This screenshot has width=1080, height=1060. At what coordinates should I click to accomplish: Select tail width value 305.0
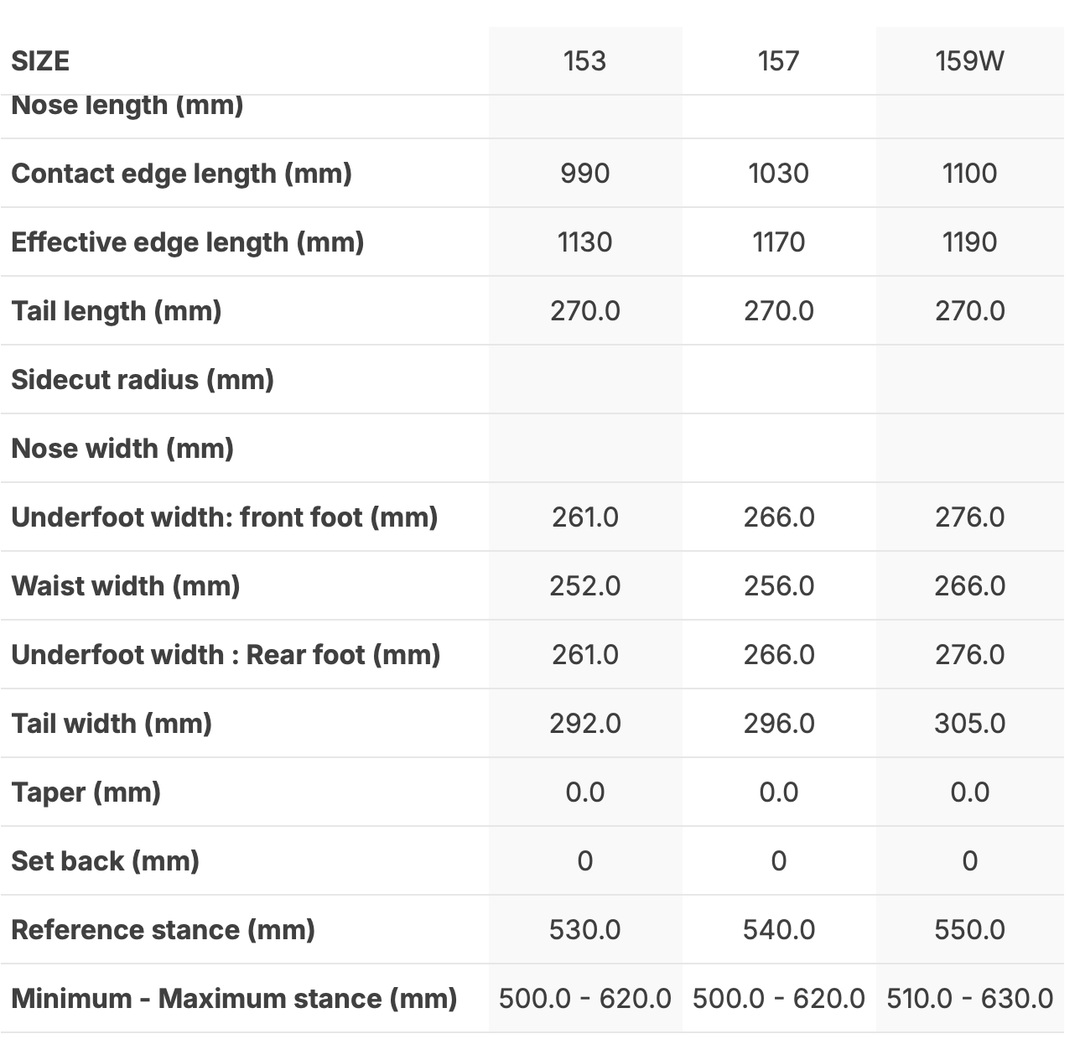point(969,723)
